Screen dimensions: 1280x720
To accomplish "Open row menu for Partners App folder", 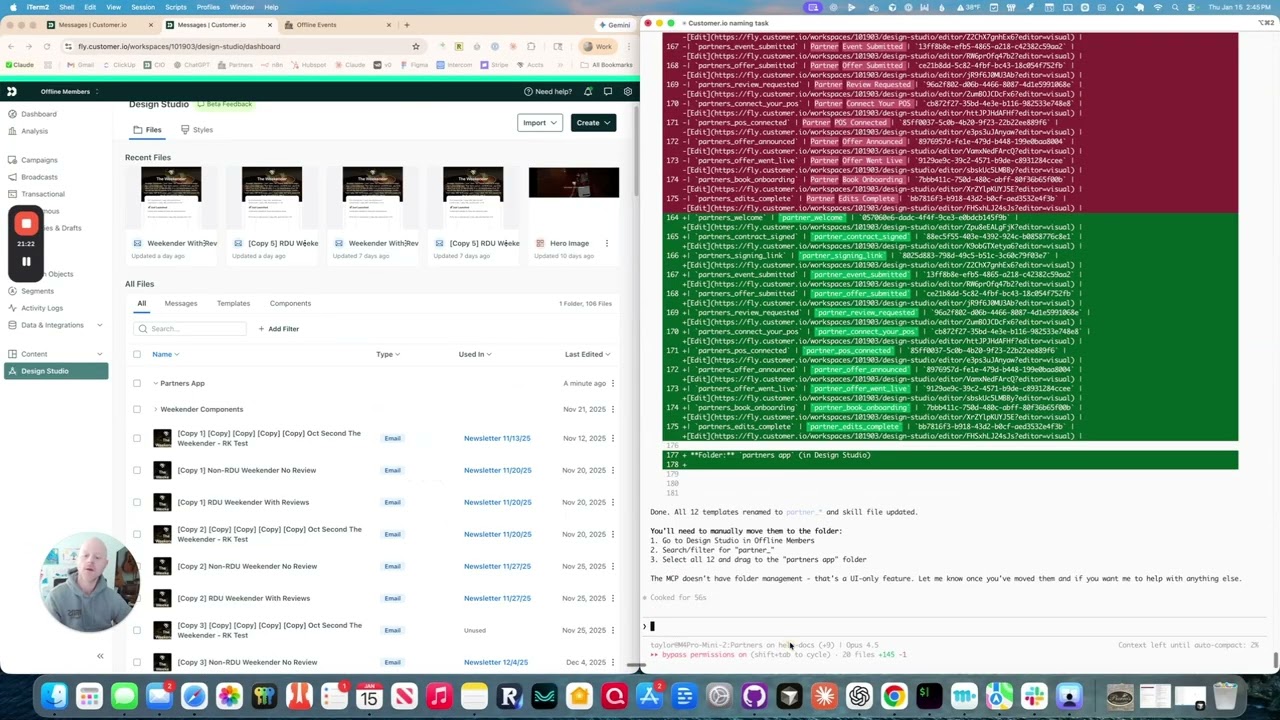I will [x=612, y=383].
